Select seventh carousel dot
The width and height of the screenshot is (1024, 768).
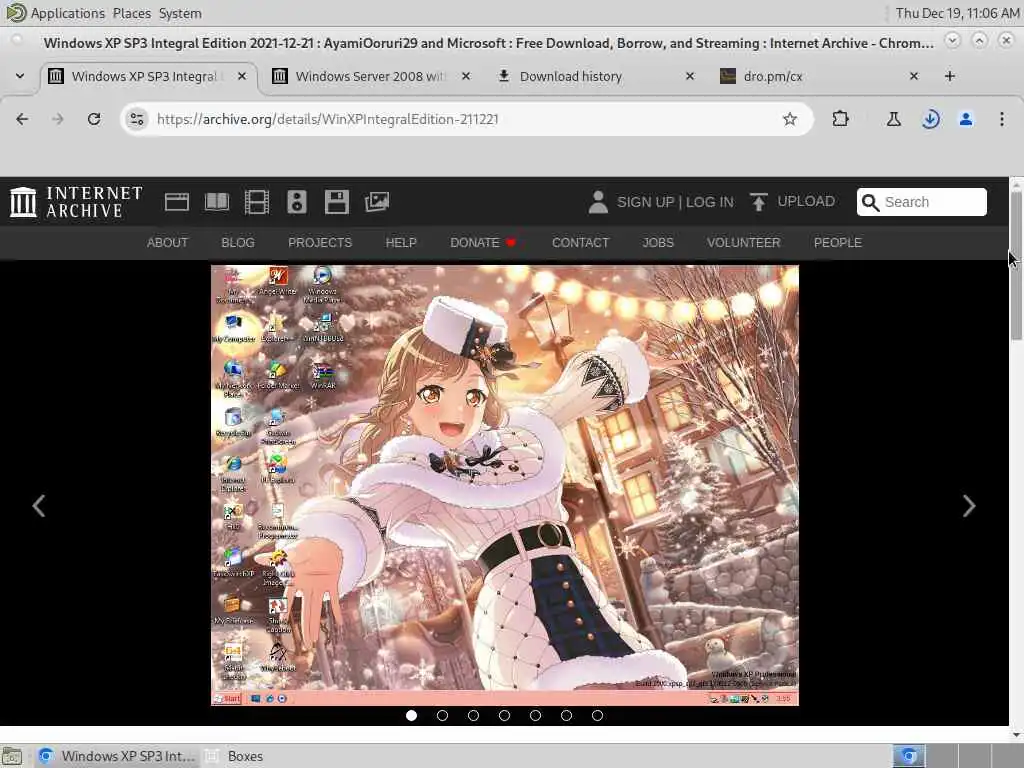click(x=597, y=716)
